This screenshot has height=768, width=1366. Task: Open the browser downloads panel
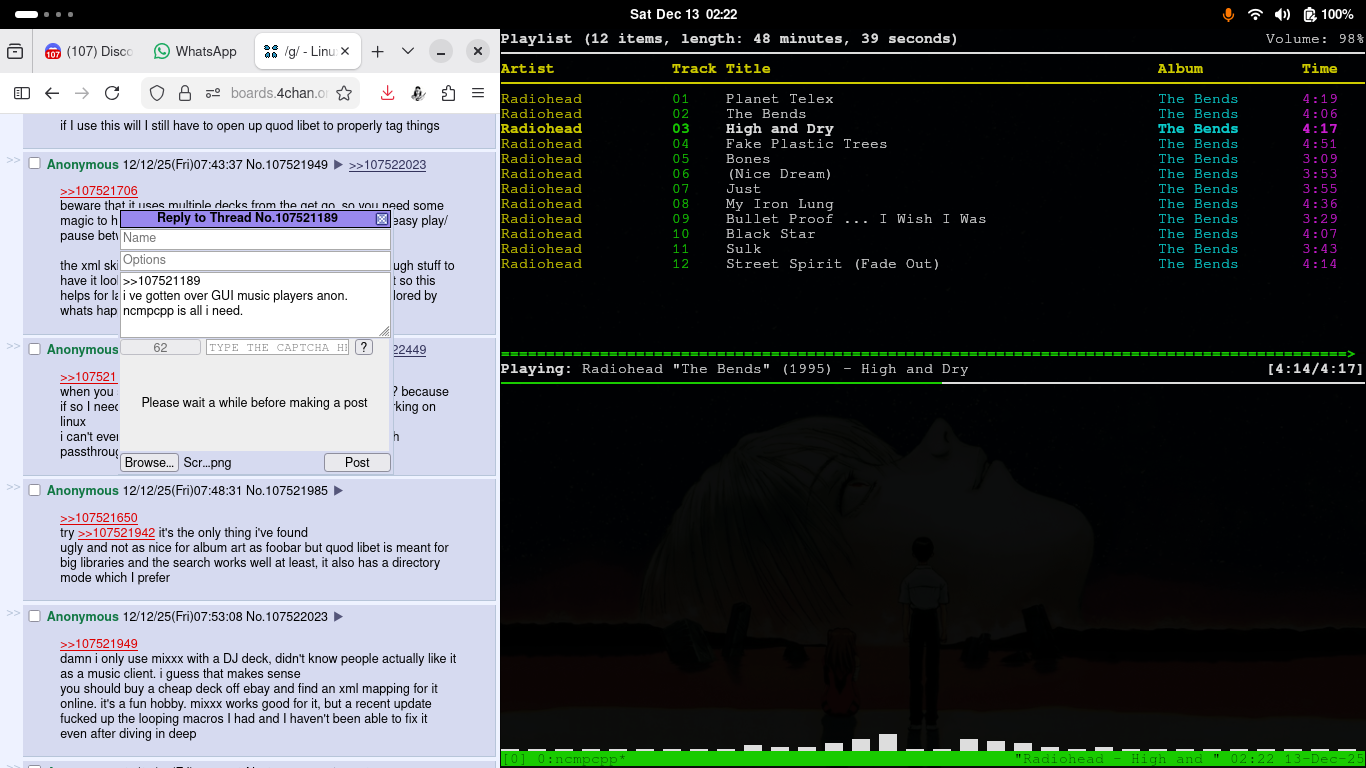click(387, 93)
